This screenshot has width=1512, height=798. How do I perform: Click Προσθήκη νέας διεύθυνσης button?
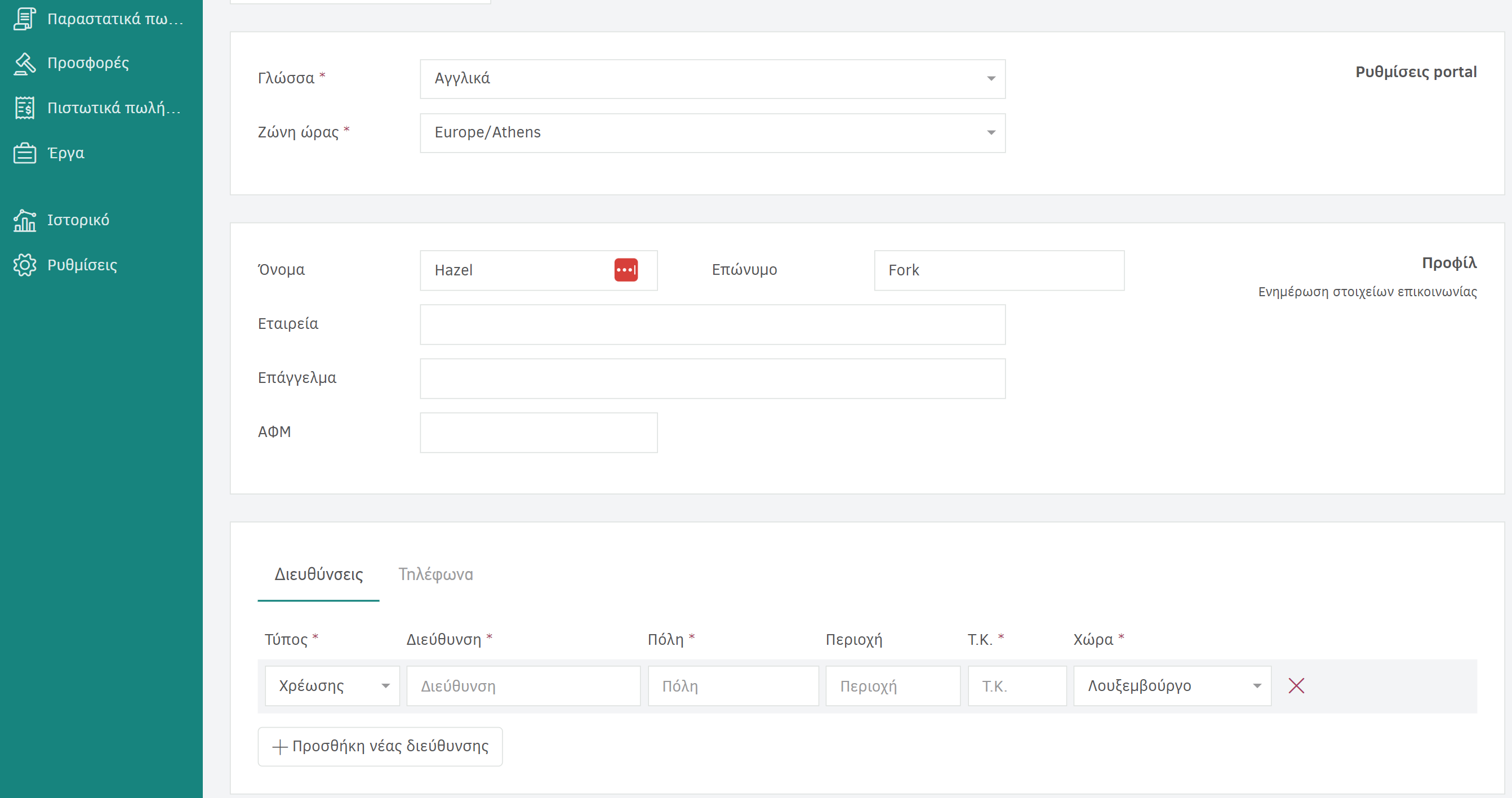click(380, 746)
